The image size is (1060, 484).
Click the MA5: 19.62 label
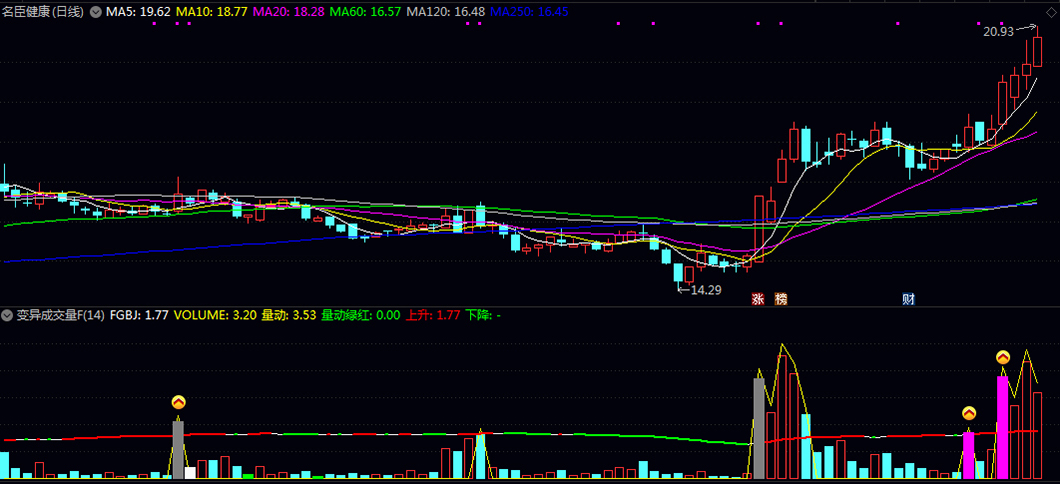pos(138,11)
